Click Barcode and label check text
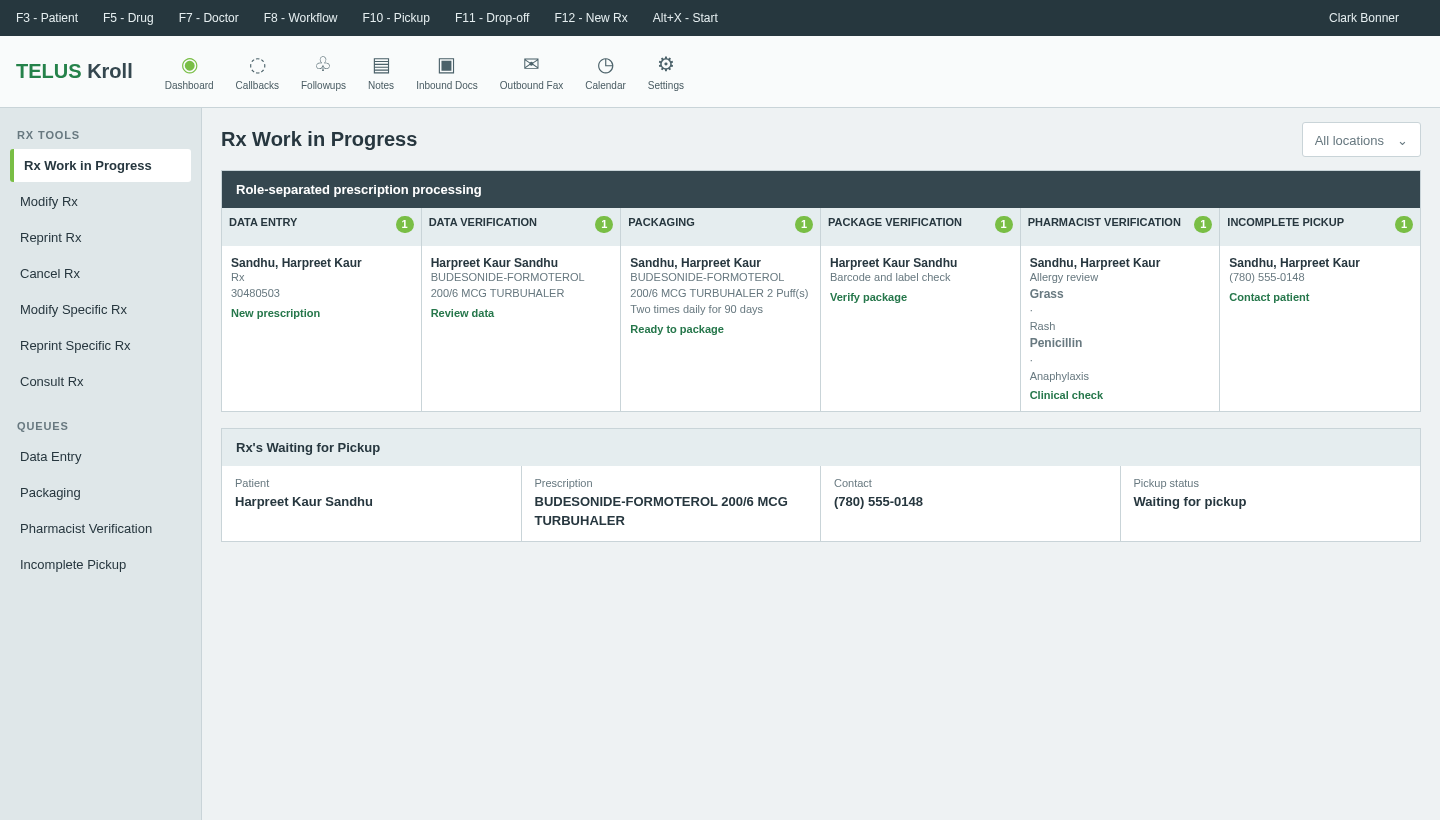 (890, 277)
